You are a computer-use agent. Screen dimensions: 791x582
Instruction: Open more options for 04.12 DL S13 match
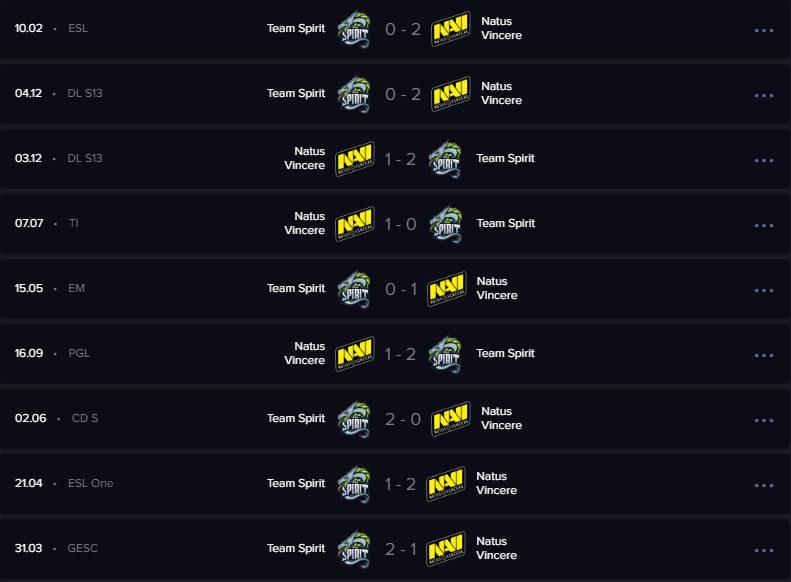pos(764,95)
